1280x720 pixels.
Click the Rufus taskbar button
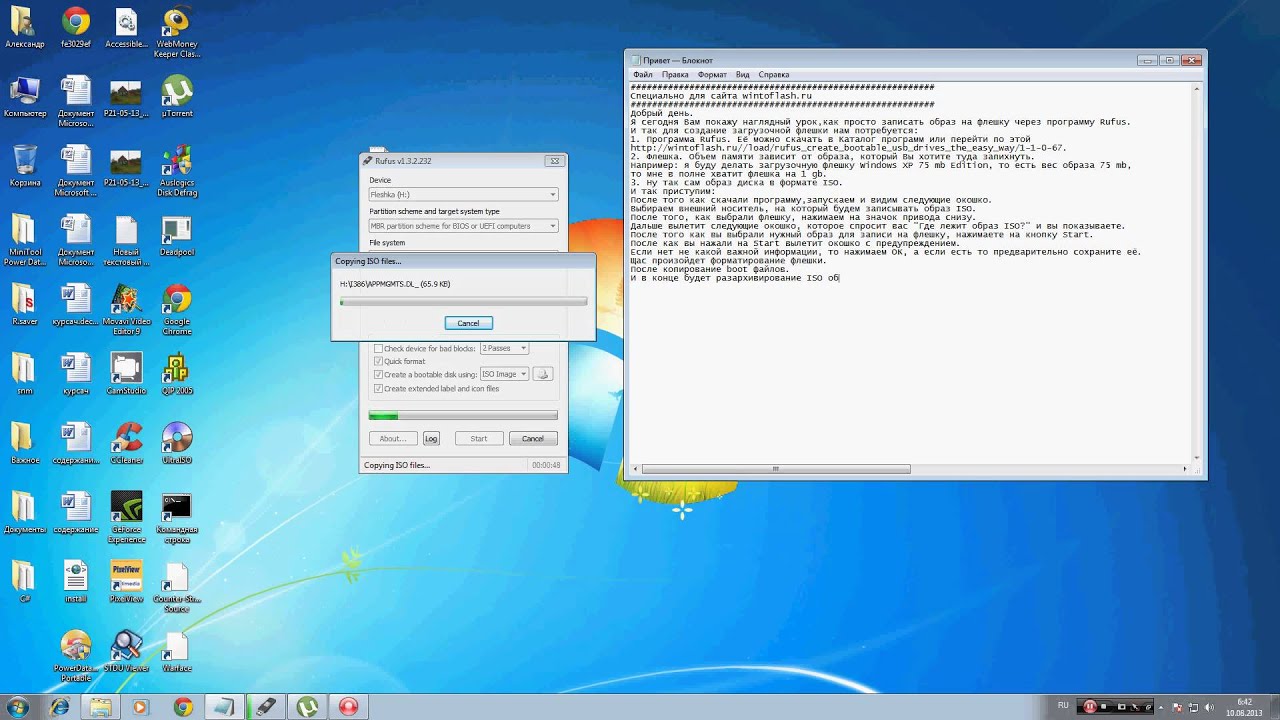[x=265, y=706]
